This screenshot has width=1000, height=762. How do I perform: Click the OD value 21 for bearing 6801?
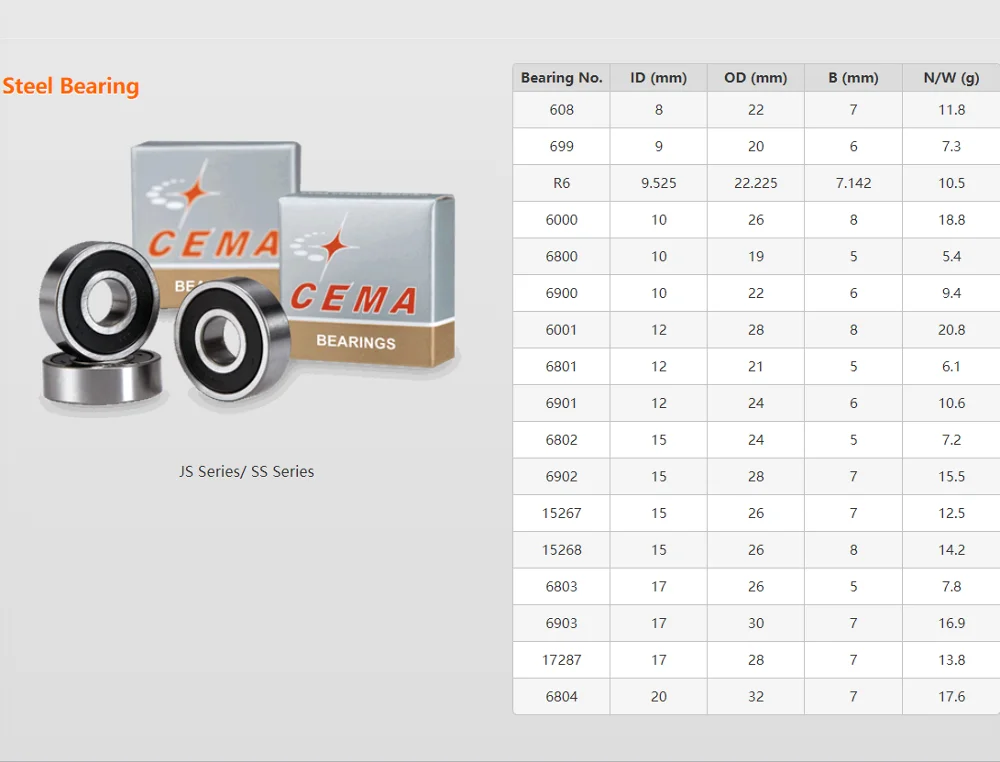tap(756, 367)
